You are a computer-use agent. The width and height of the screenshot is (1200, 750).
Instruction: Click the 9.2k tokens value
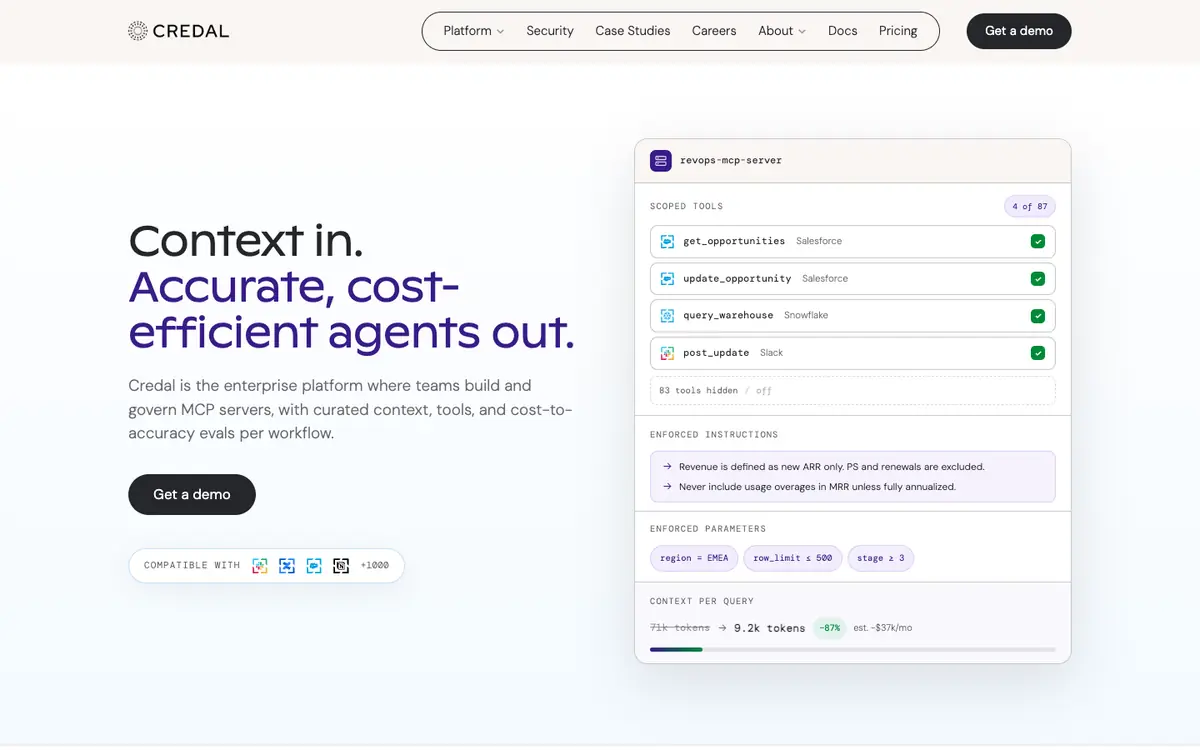769,628
